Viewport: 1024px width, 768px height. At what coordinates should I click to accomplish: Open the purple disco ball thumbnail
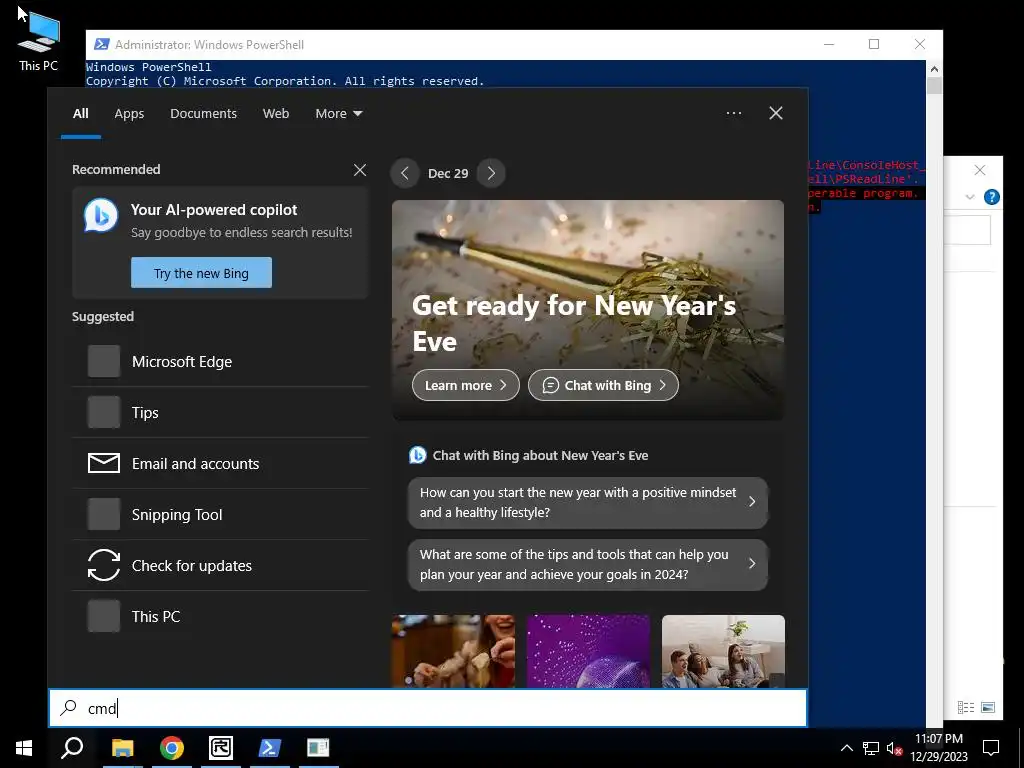[588, 651]
